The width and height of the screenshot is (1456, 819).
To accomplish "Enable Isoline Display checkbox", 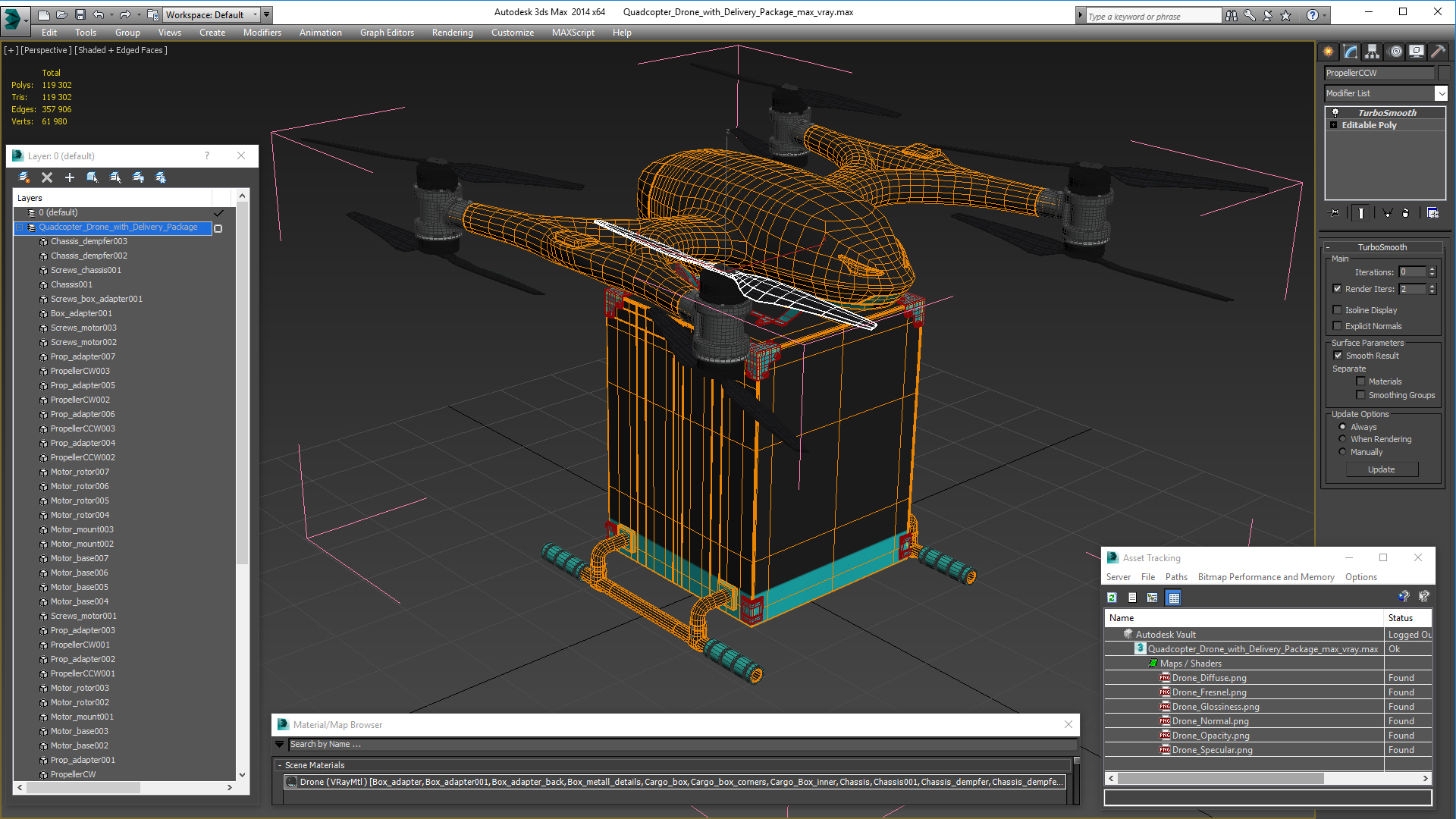I will [1338, 309].
